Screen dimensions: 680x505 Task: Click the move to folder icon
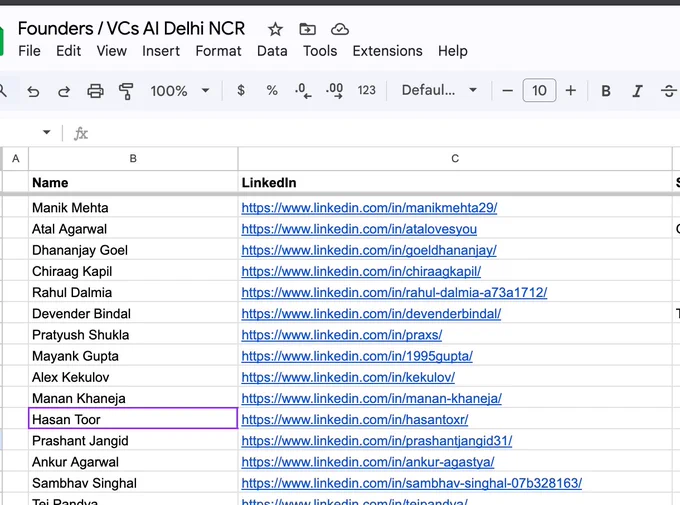pos(307,30)
